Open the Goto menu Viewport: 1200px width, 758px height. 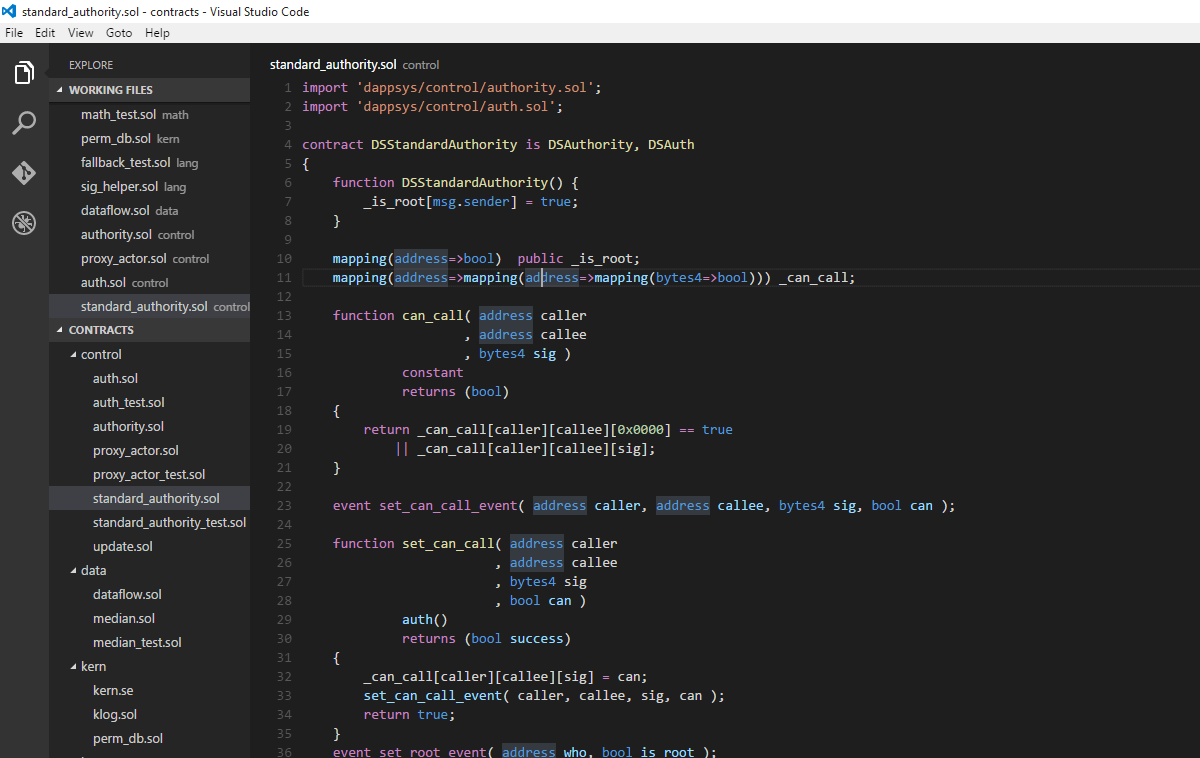119,33
